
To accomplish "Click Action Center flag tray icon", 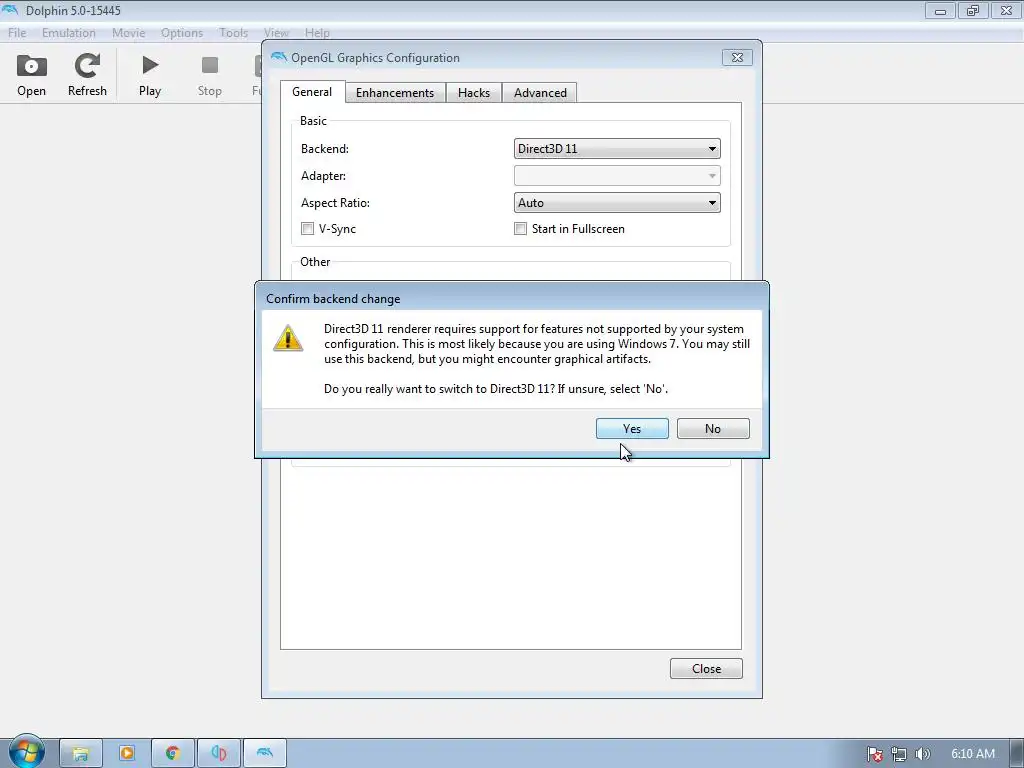I will click(x=874, y=754).
